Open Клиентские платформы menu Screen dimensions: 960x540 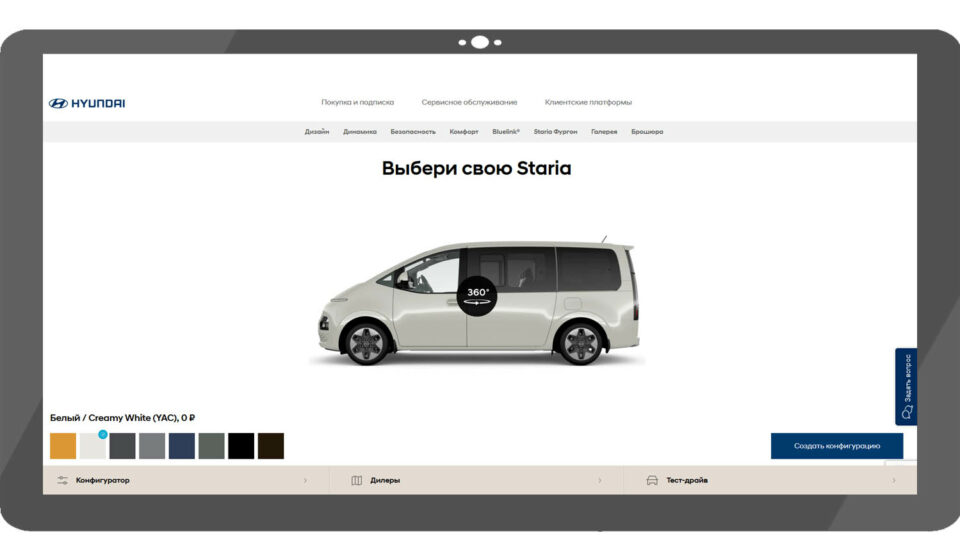(x=588, y=102)
